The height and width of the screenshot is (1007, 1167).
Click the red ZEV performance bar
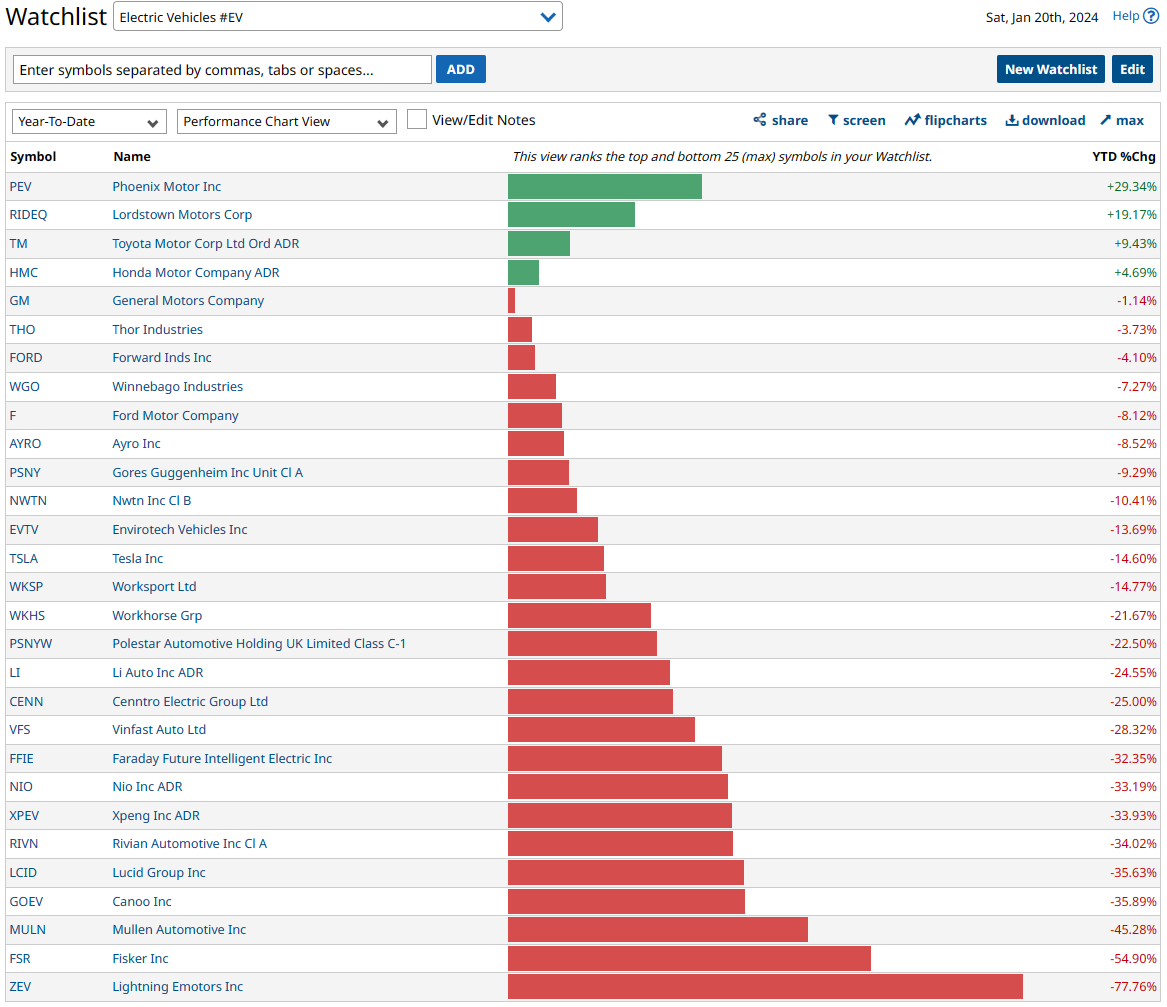(x=765, y=987)
